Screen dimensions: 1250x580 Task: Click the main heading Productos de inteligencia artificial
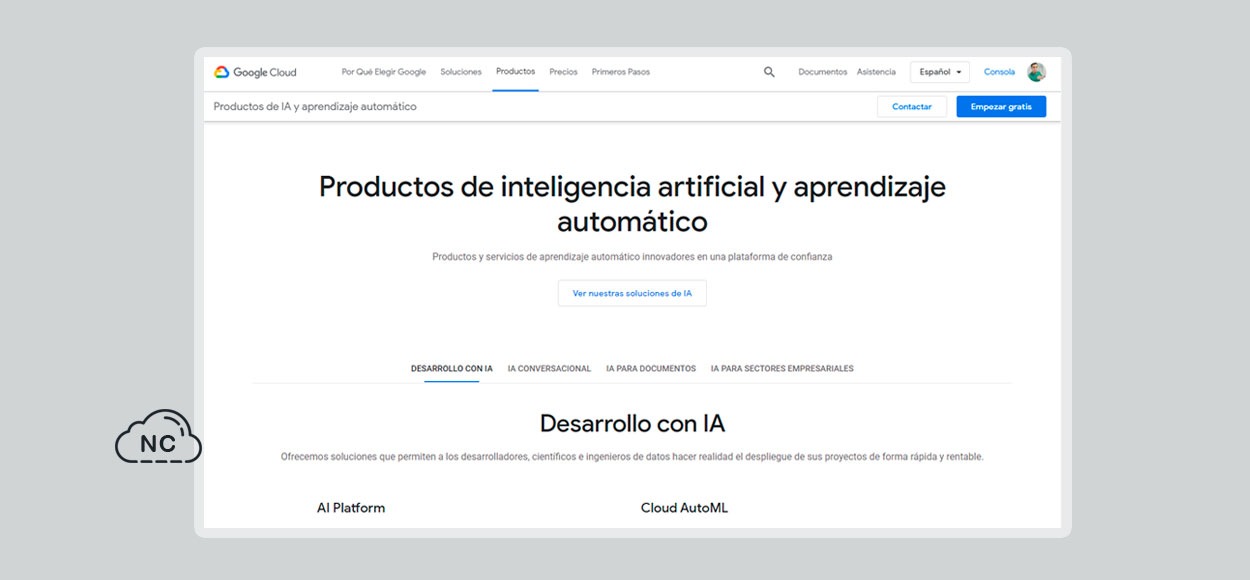point(632,203)
